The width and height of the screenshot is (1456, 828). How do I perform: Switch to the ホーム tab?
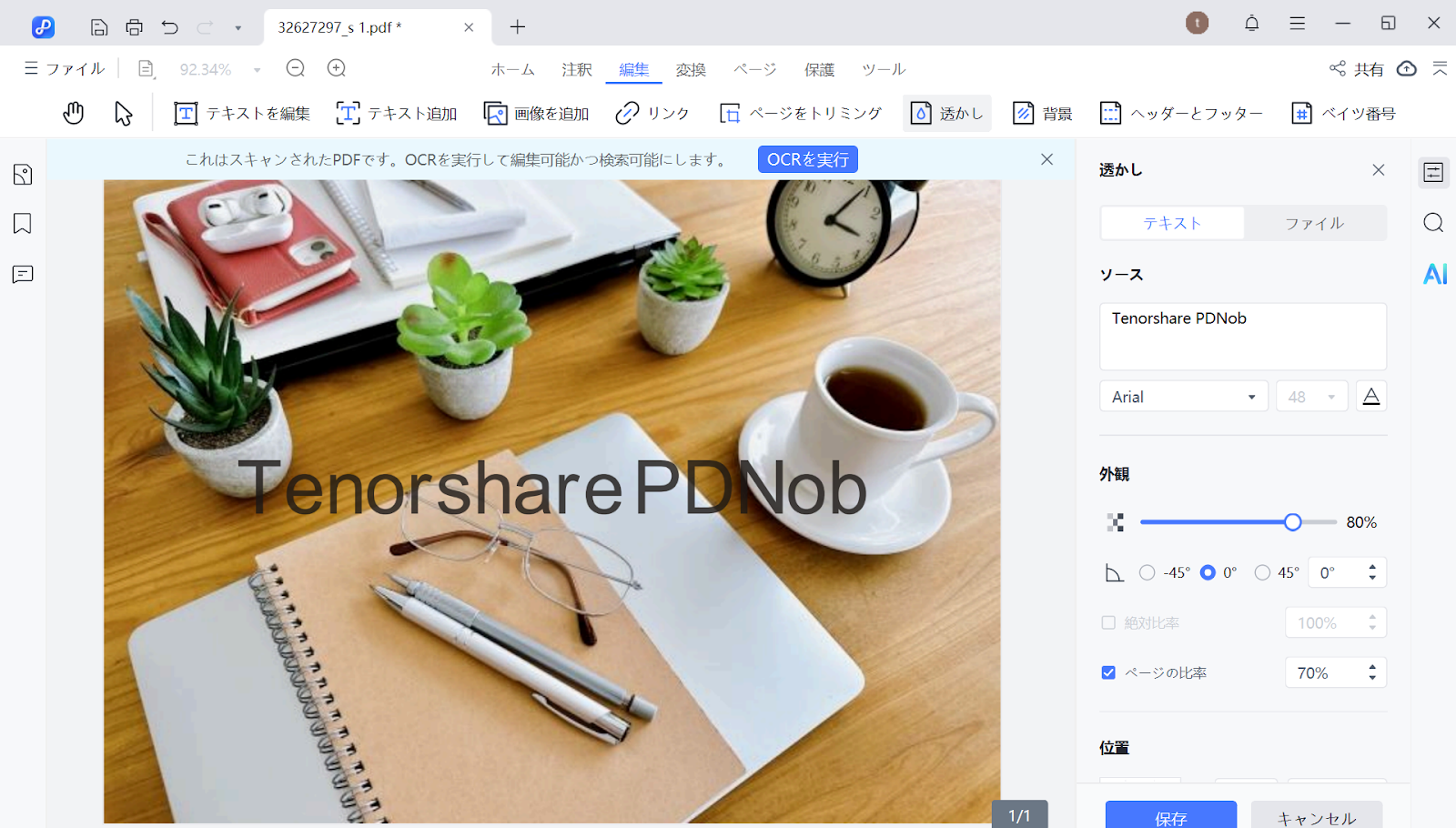512,69
